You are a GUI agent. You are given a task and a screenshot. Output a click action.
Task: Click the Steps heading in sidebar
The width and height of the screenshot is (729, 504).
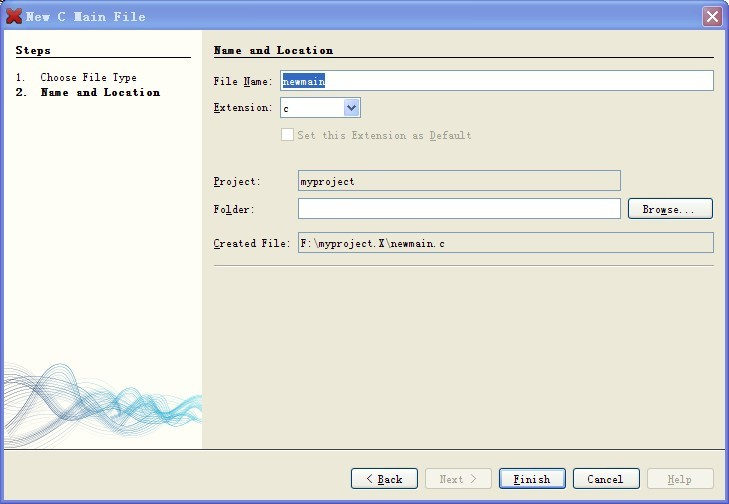click(x=33, y=50)
